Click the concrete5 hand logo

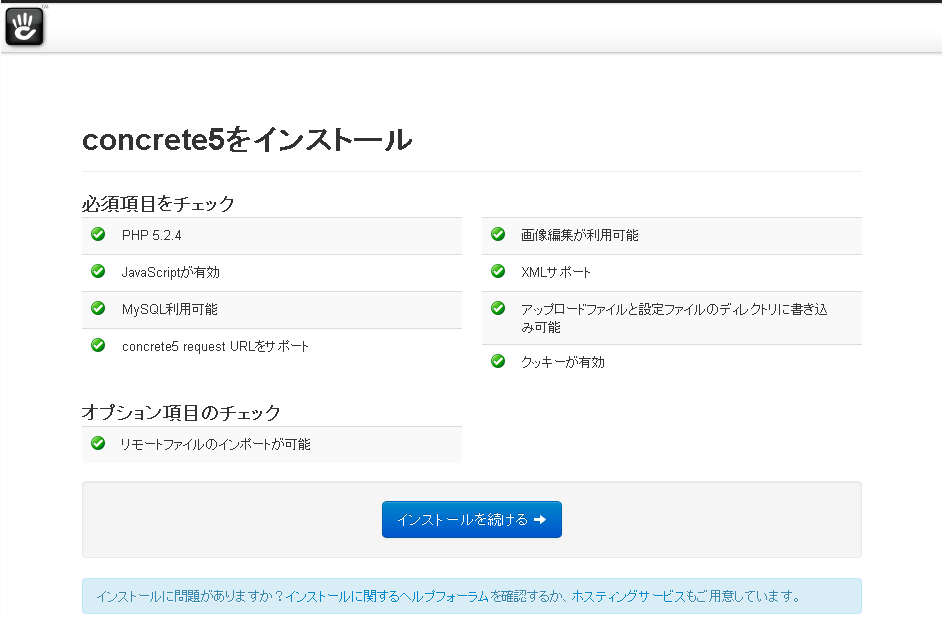[24, 26]
